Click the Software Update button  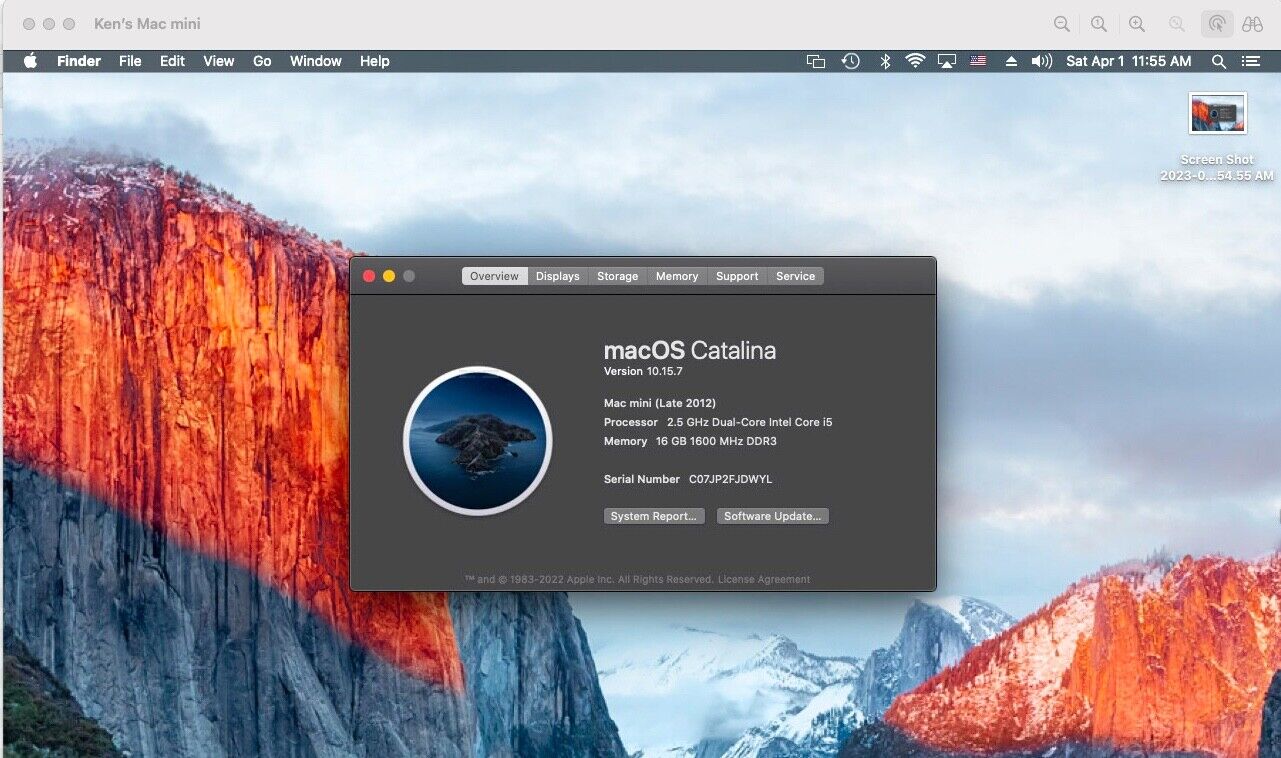pos(773,516)
